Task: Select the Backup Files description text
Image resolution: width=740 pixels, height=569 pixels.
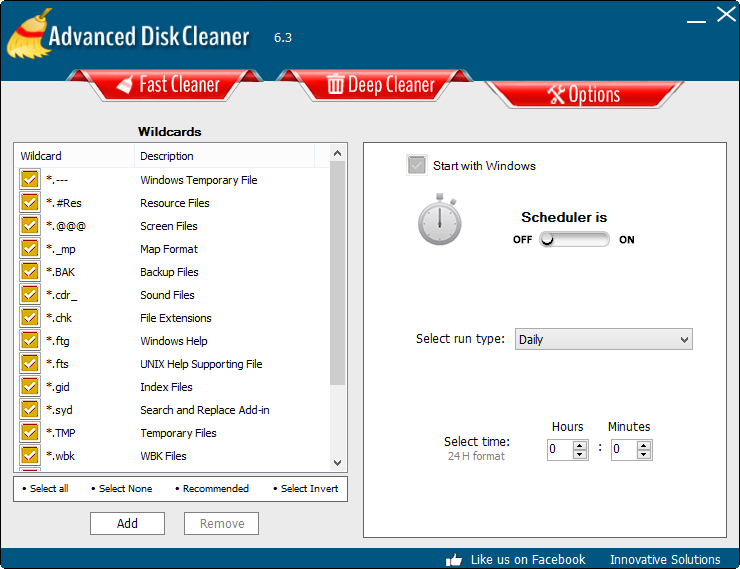Action: (x=169, y=272)
